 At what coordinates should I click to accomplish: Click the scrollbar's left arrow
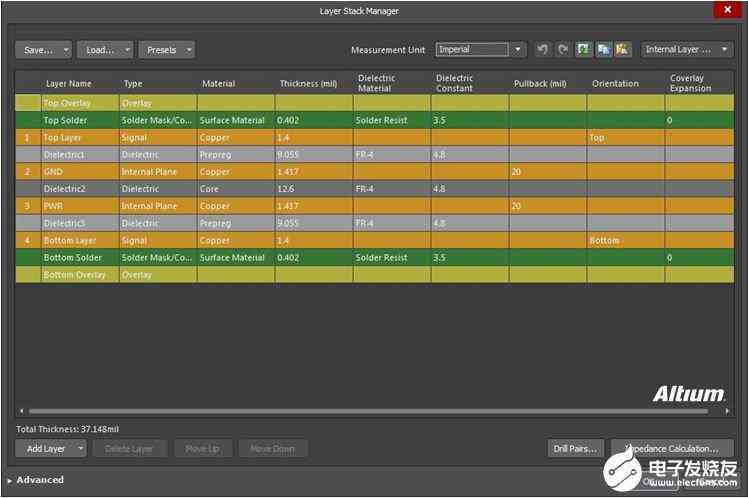coord(21,411)
